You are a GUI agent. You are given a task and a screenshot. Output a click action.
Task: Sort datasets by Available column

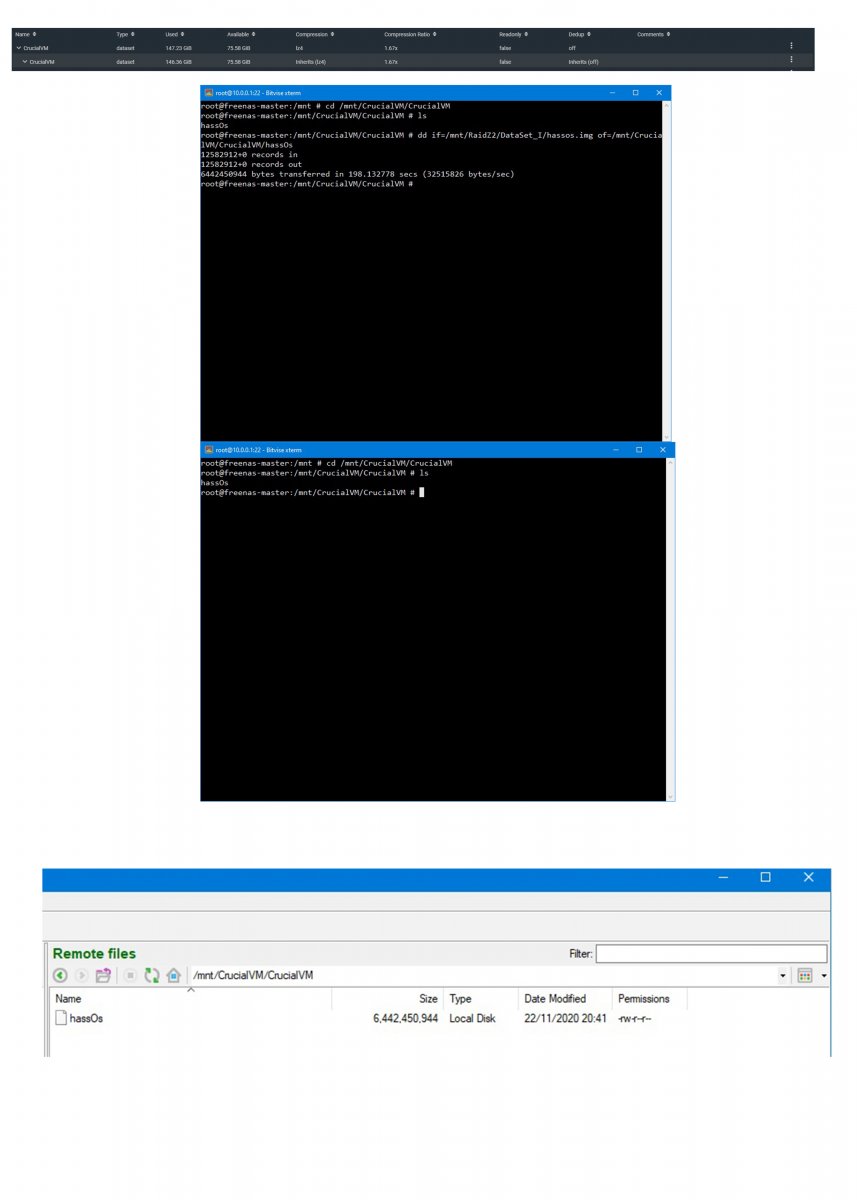click(241, 34)
